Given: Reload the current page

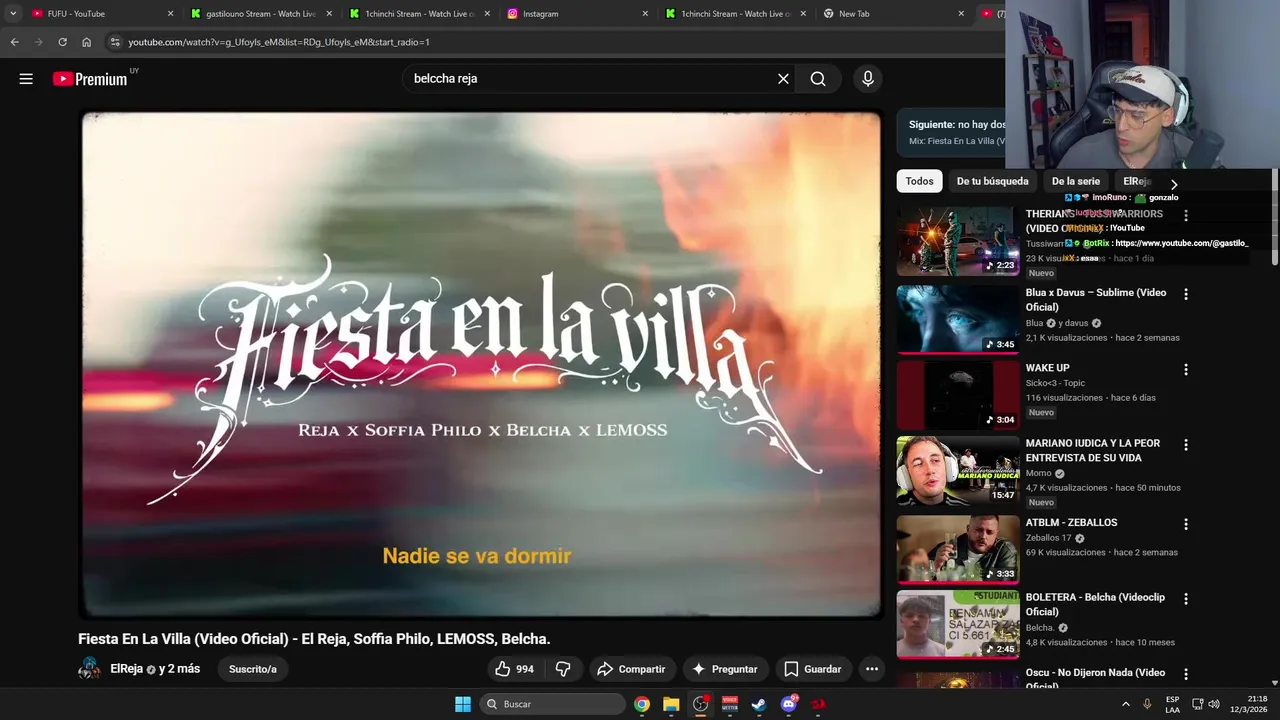Looking at the screenshot, I should click(x=62, y=42).
